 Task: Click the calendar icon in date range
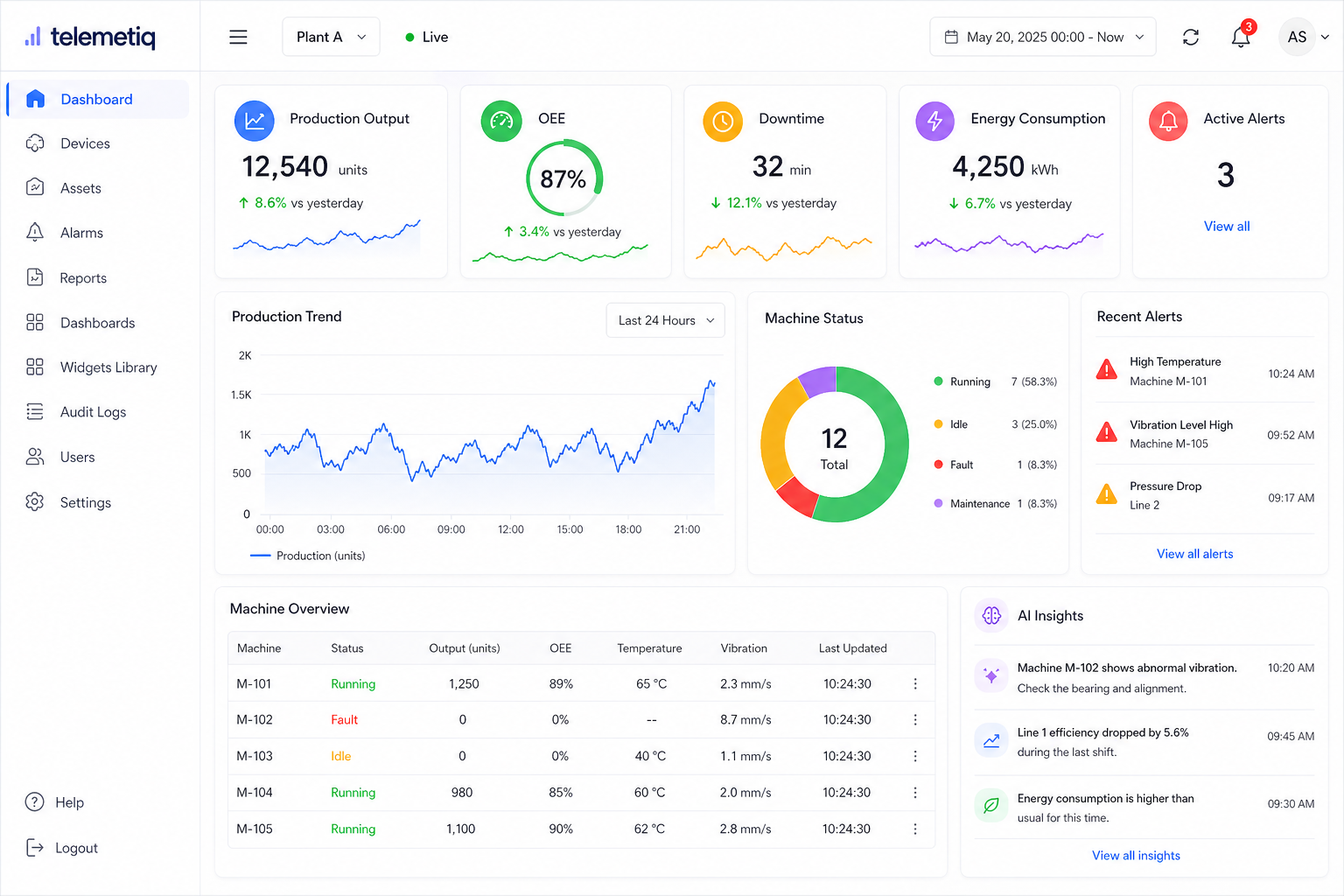click(951, 37)
